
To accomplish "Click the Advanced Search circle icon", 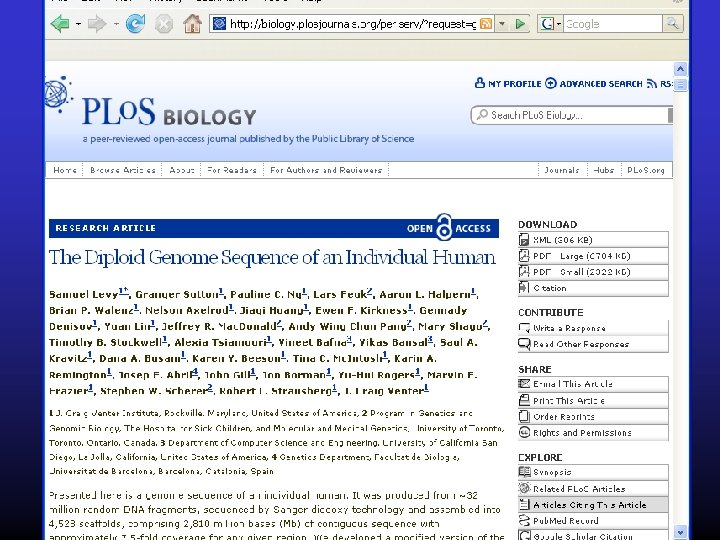I will (551, 83).
